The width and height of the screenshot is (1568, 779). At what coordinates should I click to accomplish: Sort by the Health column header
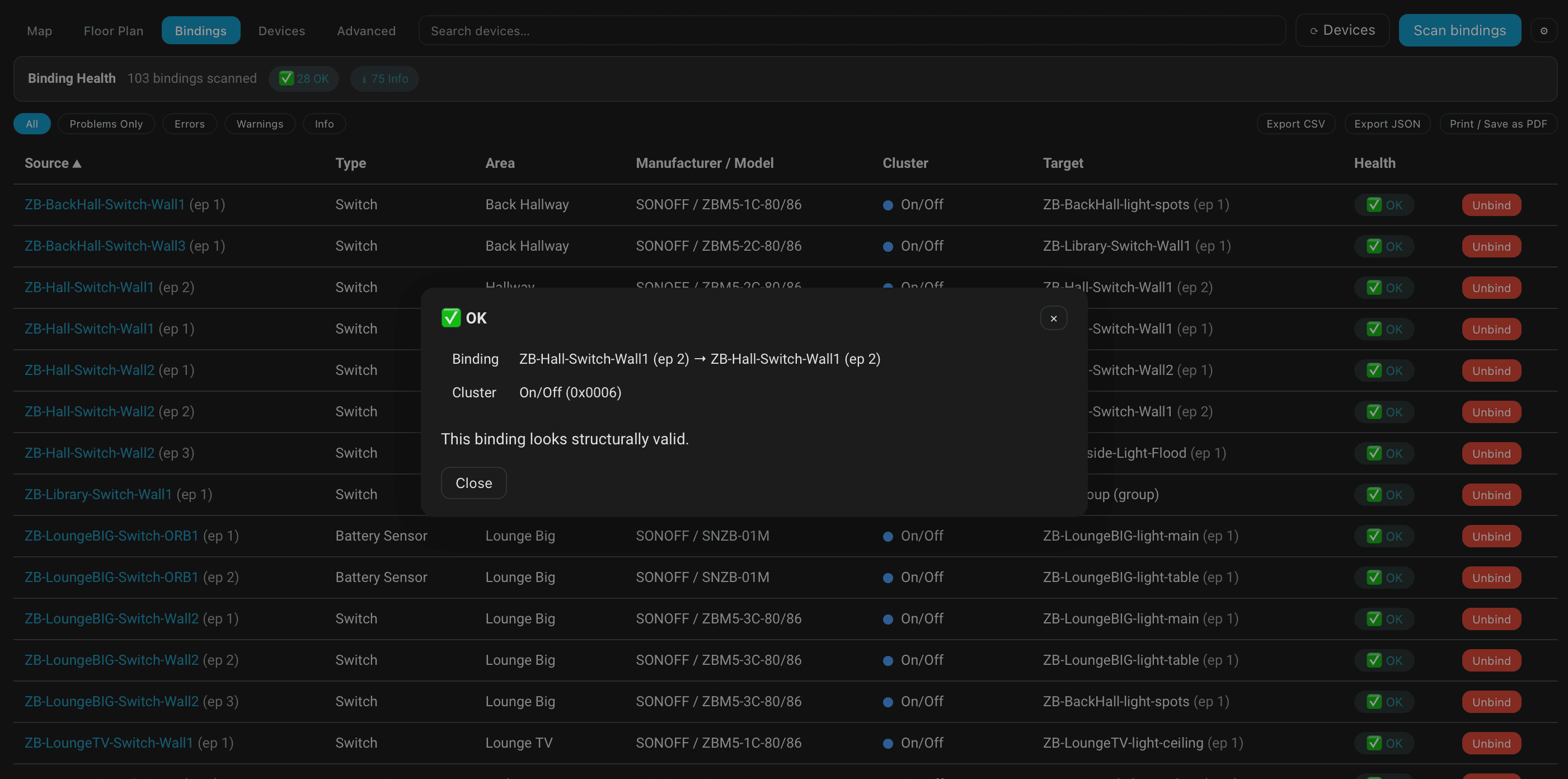(x=1374, y=163)
